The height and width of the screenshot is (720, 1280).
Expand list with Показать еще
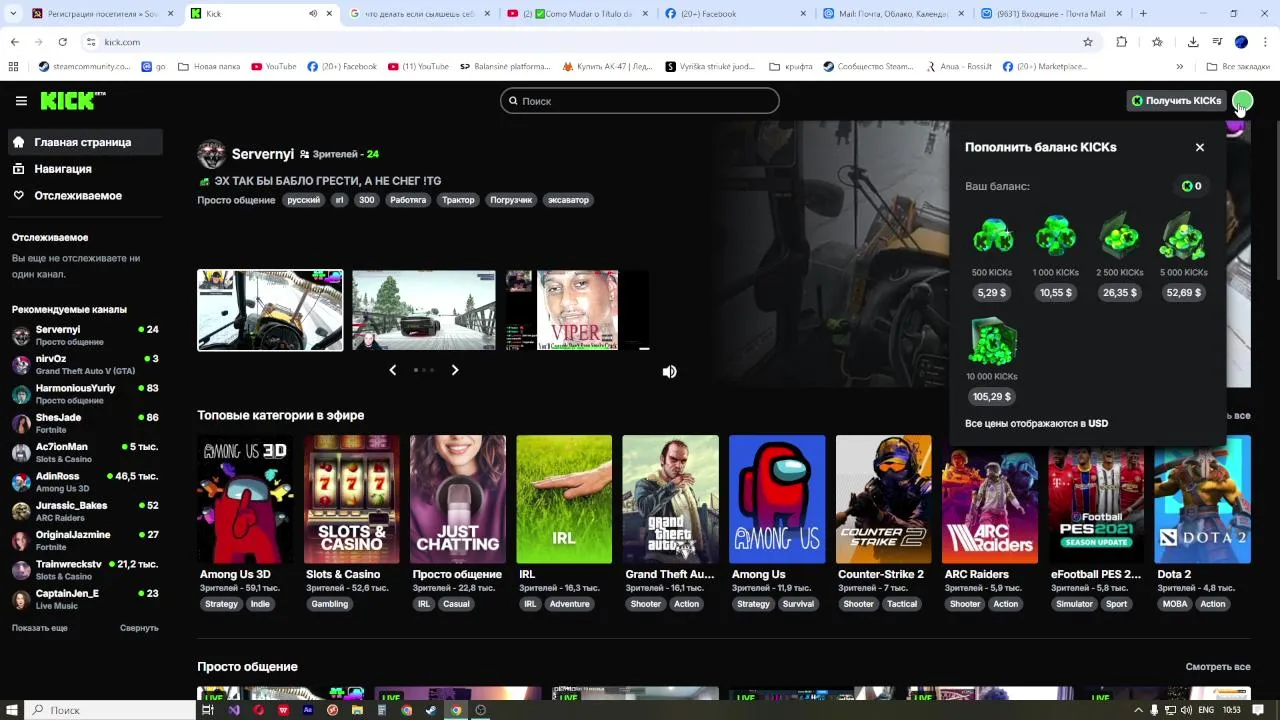click(x=40, y=628)
